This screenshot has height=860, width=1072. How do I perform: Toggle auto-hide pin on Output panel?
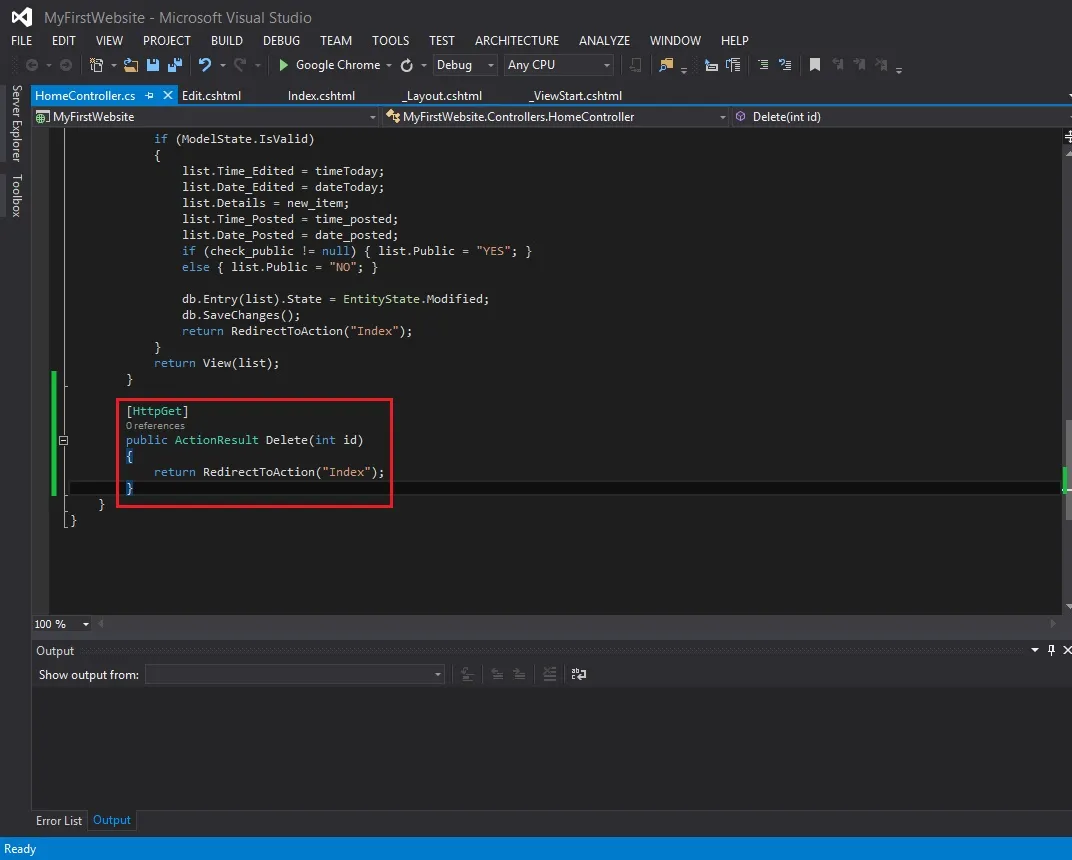click(1051, 650)
